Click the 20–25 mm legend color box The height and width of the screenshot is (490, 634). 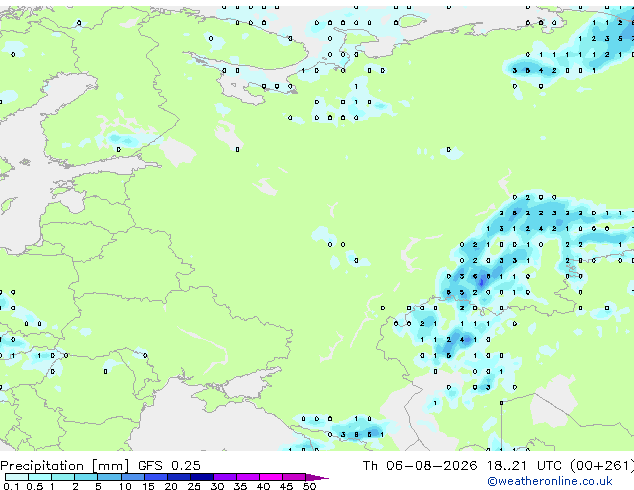point(179,477)
